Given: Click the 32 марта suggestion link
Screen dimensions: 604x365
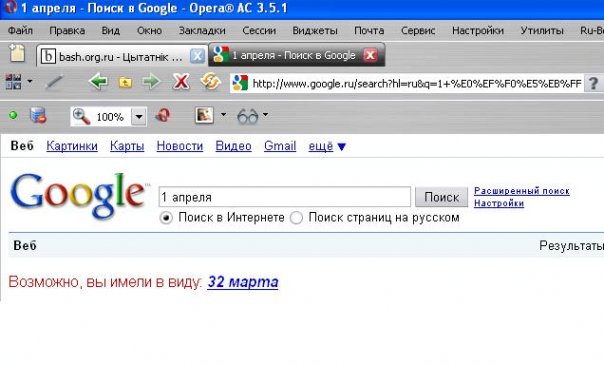Looking at the screenshot, I should tap(243, 282).
